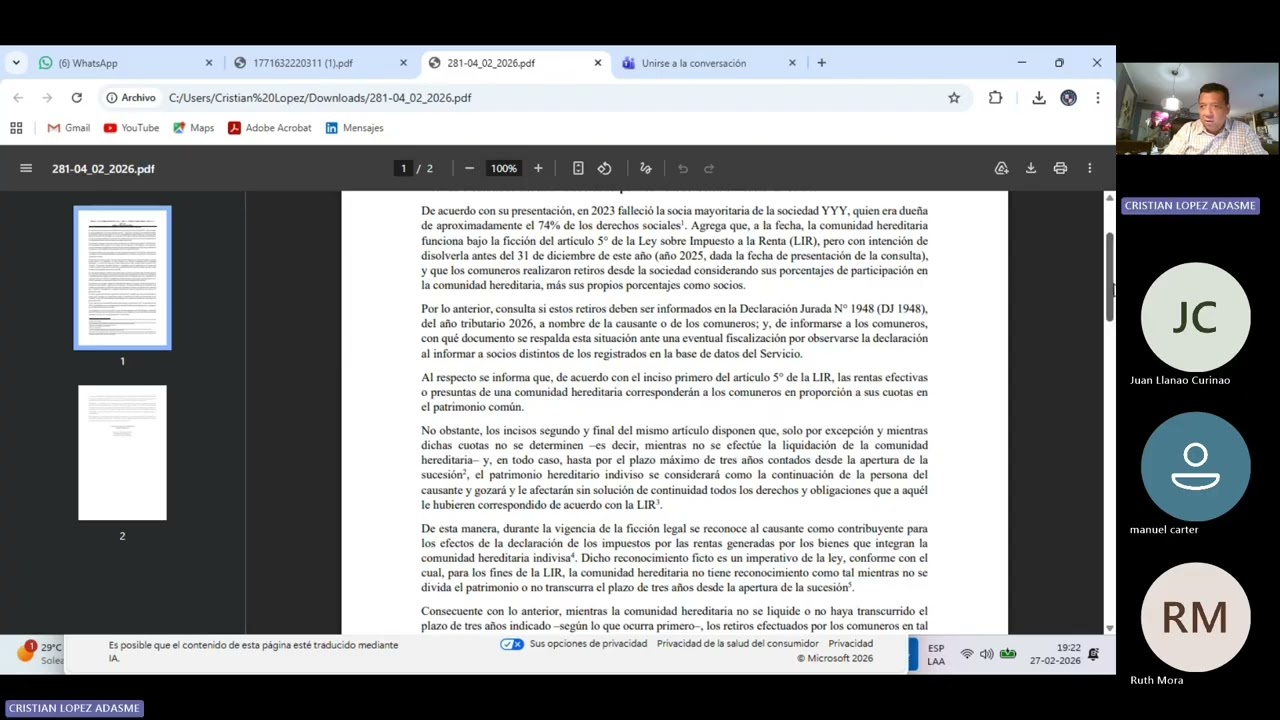The height and width of the screenshot is (720, 1280).
Task: Open the Mensajes bookmark
Action: pyautogui.click(x=354, y=127)
